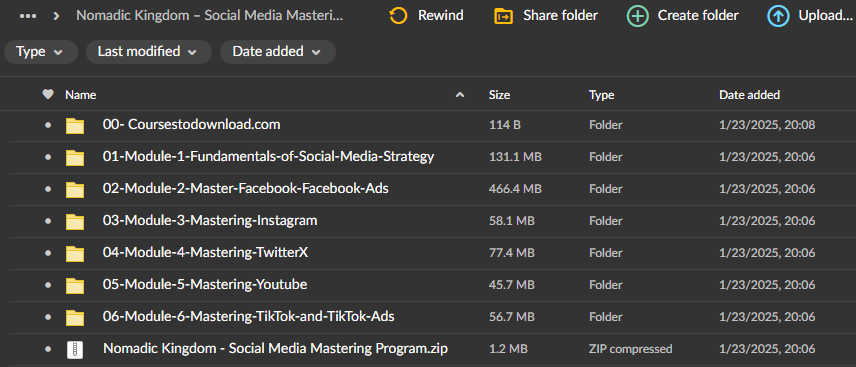Screen dimensions: 856x367
Task: Click the Rewind label
Action: pyautogui.click(x=441, y=15)
